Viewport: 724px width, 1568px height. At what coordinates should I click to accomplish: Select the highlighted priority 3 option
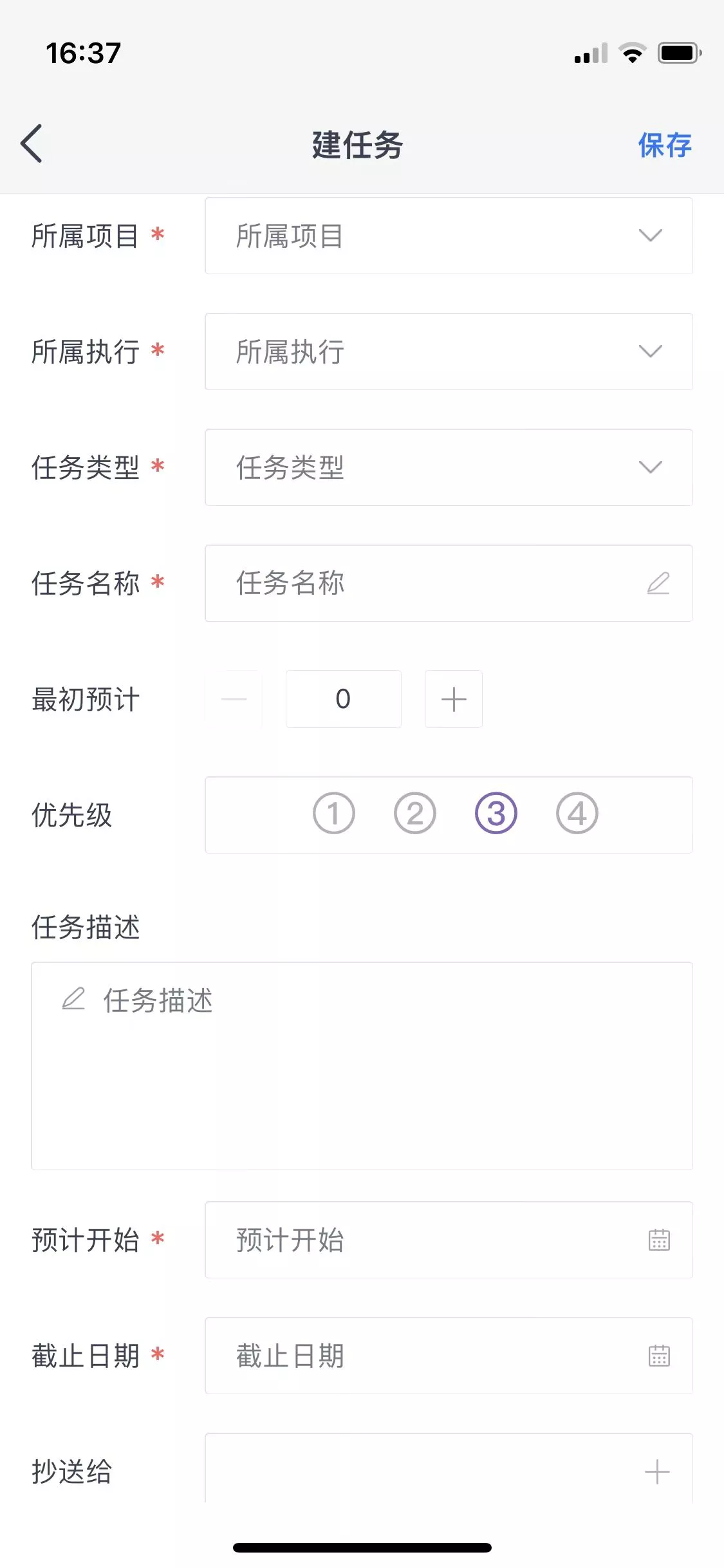496,814
